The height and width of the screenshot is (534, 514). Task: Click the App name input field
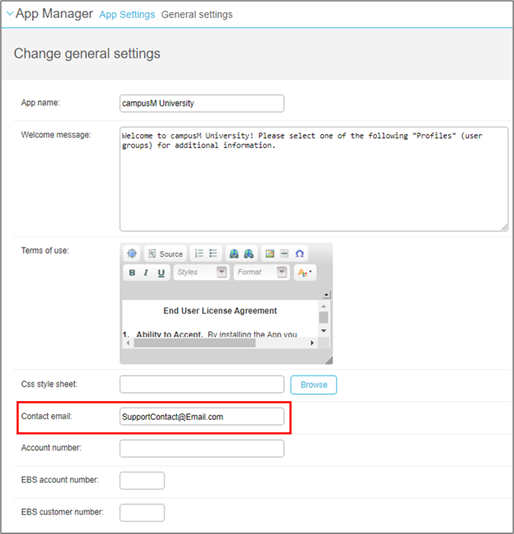(x=202, y=103)
